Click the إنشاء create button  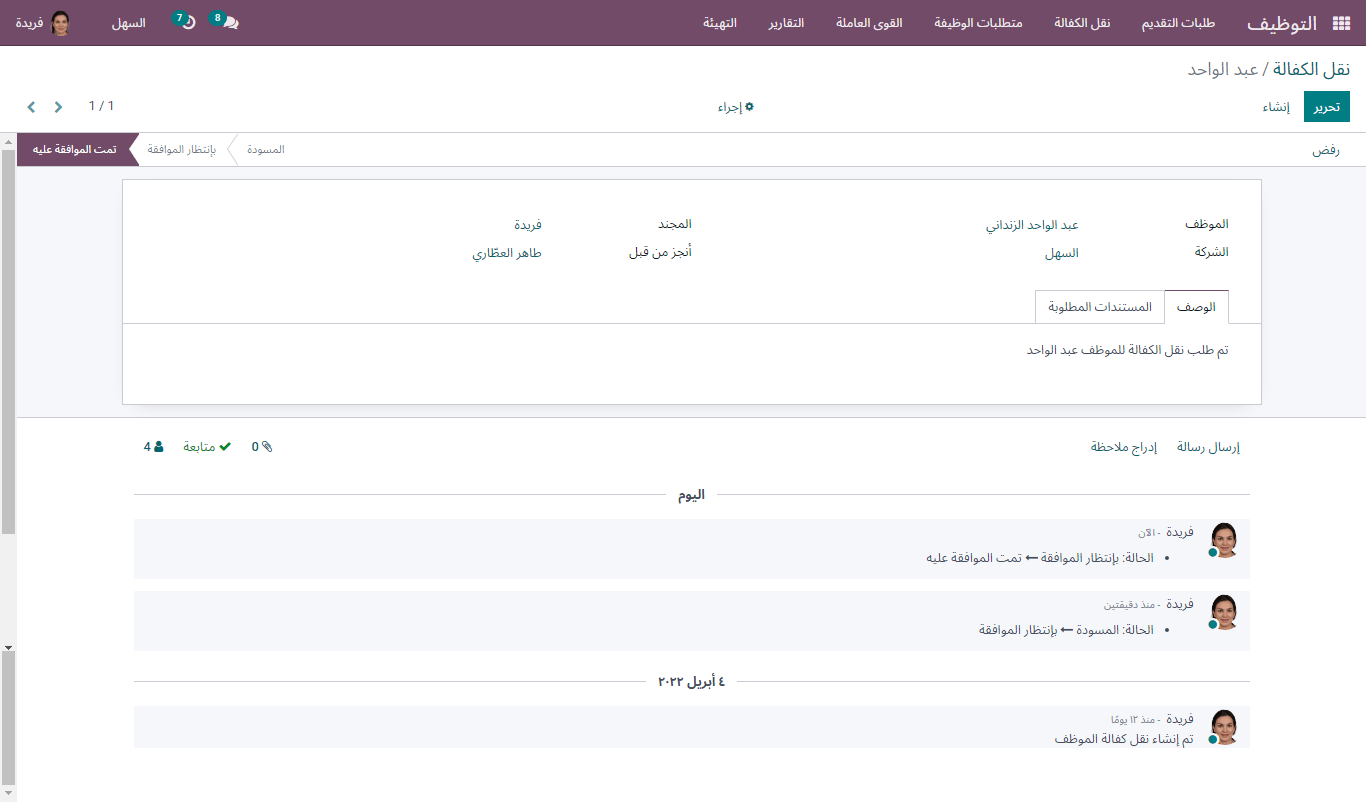tap(1275, 107)
